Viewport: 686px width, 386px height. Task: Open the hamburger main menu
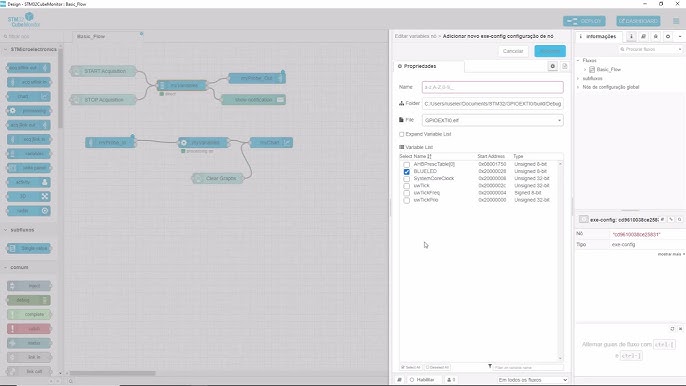pyautogui.click(x=676, y=21)
